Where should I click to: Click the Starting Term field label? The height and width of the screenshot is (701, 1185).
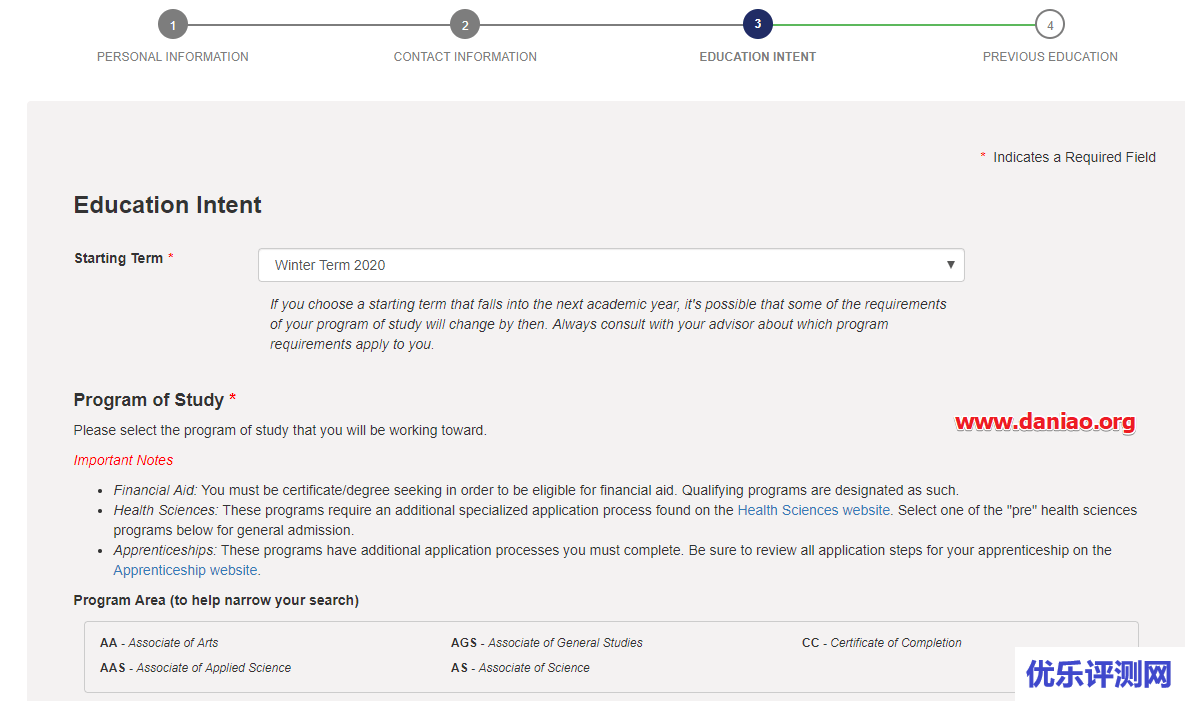(123, 258)
